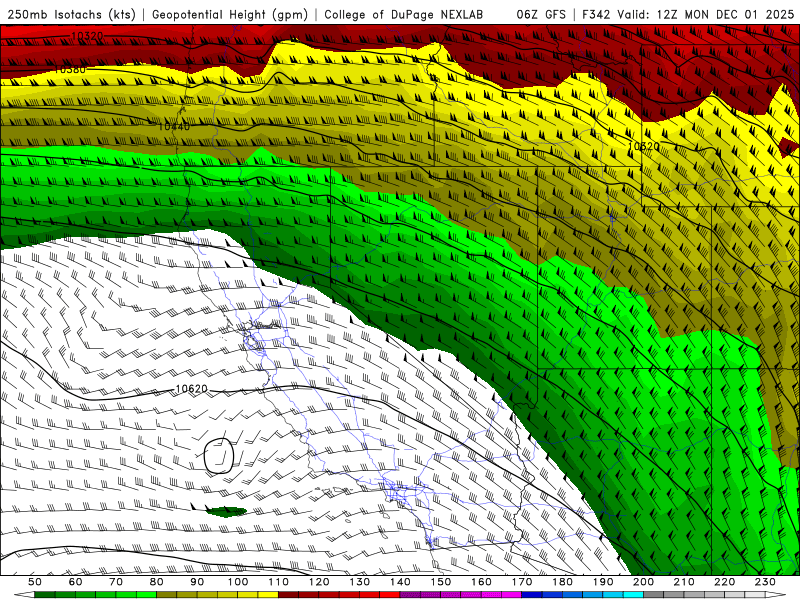
Task: Click the "Valid: 12Z MON DEC 01 2025" text
Action: pos(706,14)
